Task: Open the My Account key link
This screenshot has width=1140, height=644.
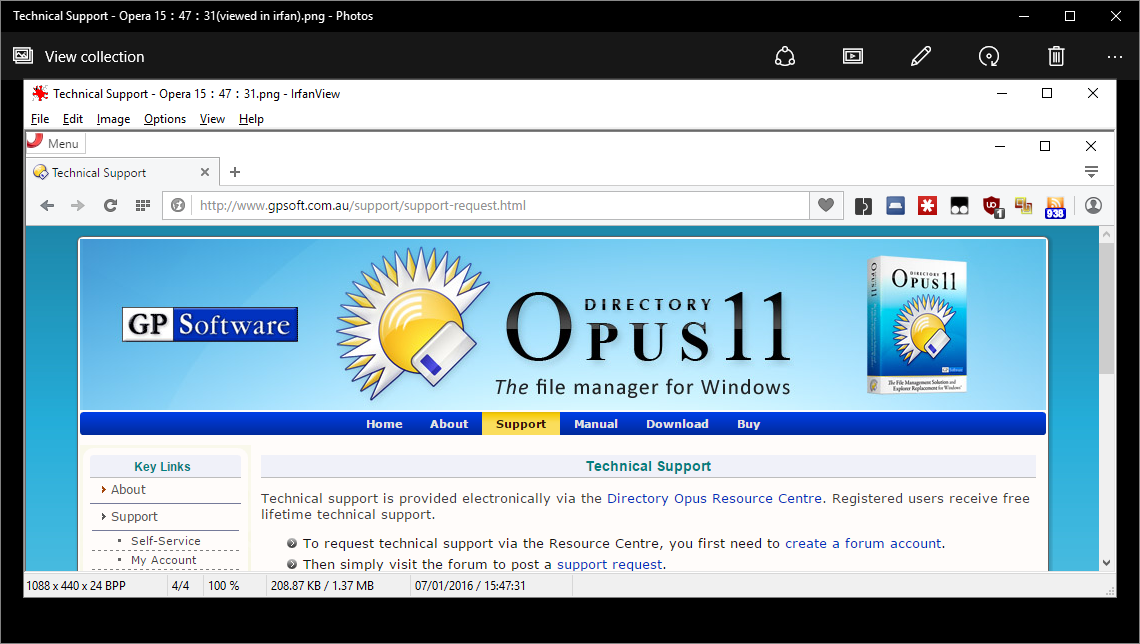Action: [x=164, y=560]
